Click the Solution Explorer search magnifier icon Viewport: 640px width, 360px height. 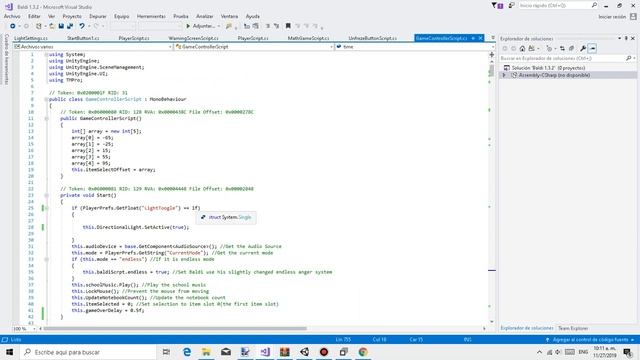628,58
